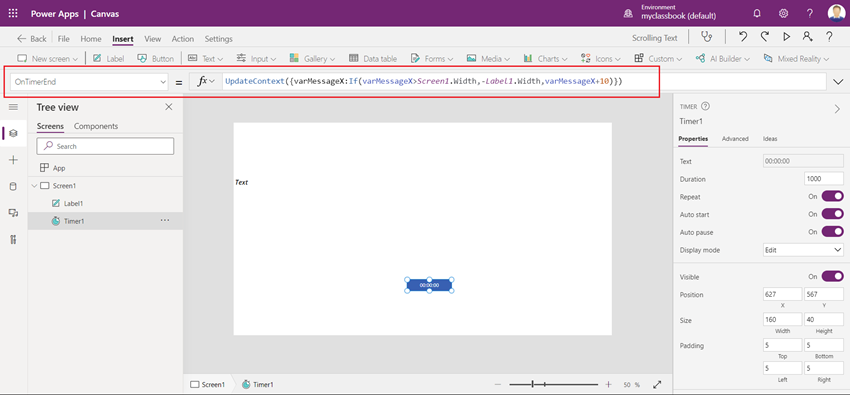The width and height of the screenshot is (850, 395).
Task: Toggle the Auto pause switch
Action: (833, 232)
